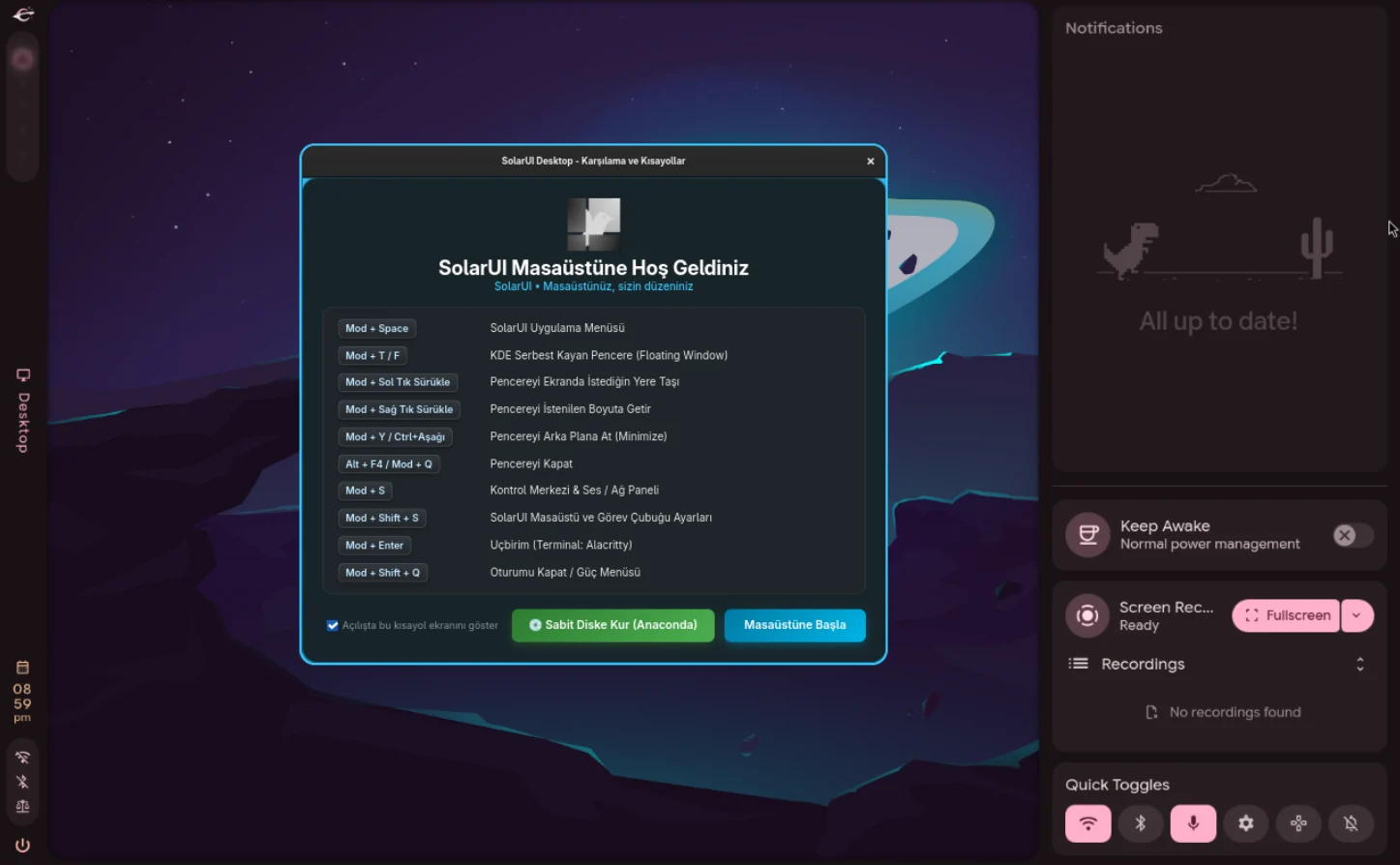
Task: Click the SolarUI logo image in the welcome dialog
Action: coord(593,224)
